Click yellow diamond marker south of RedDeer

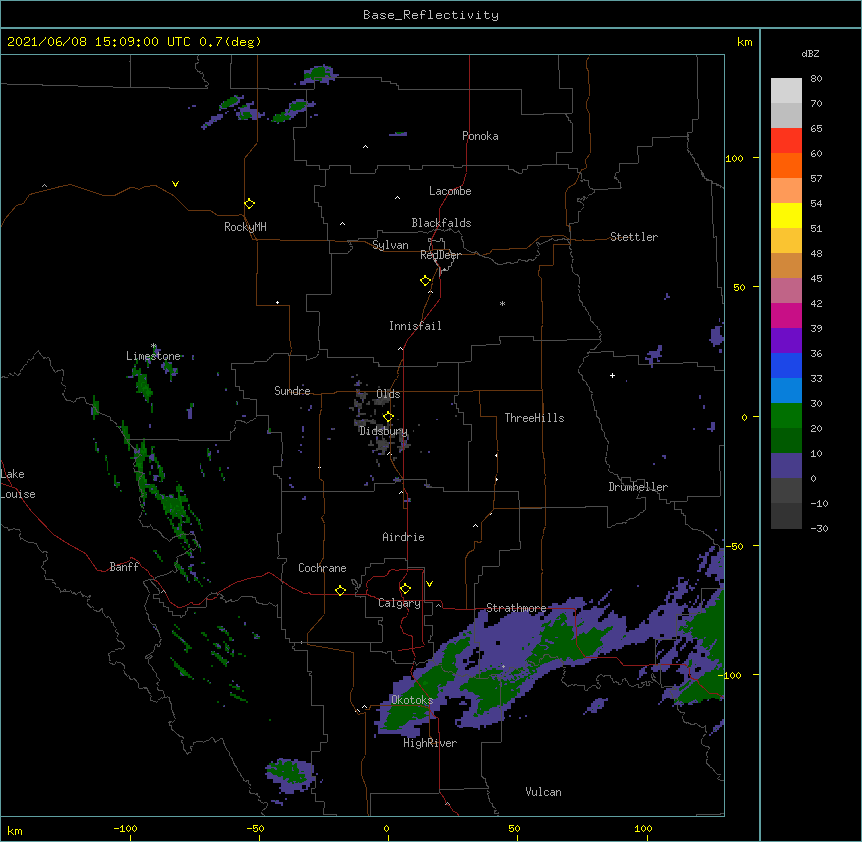[425, 281]
